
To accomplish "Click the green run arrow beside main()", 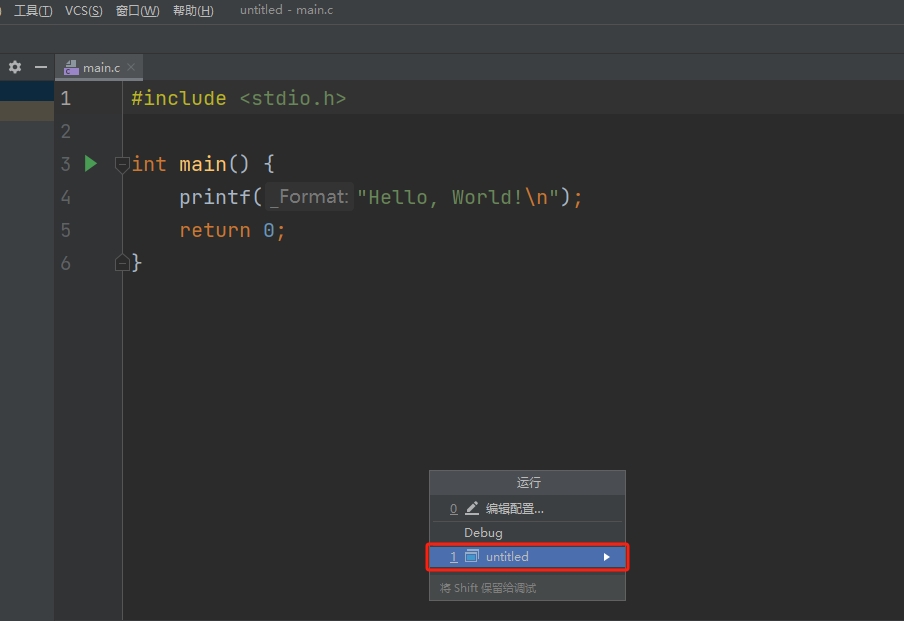I will (x=91, y=163).
